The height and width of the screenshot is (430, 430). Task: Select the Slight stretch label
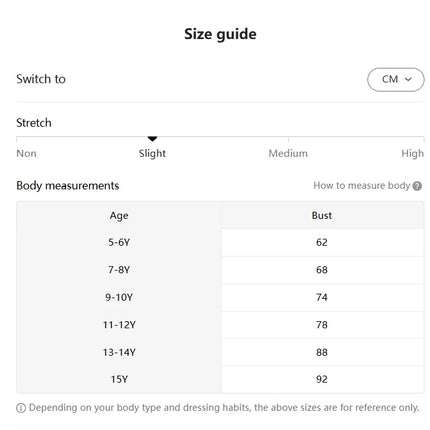[x=152, y=153]
